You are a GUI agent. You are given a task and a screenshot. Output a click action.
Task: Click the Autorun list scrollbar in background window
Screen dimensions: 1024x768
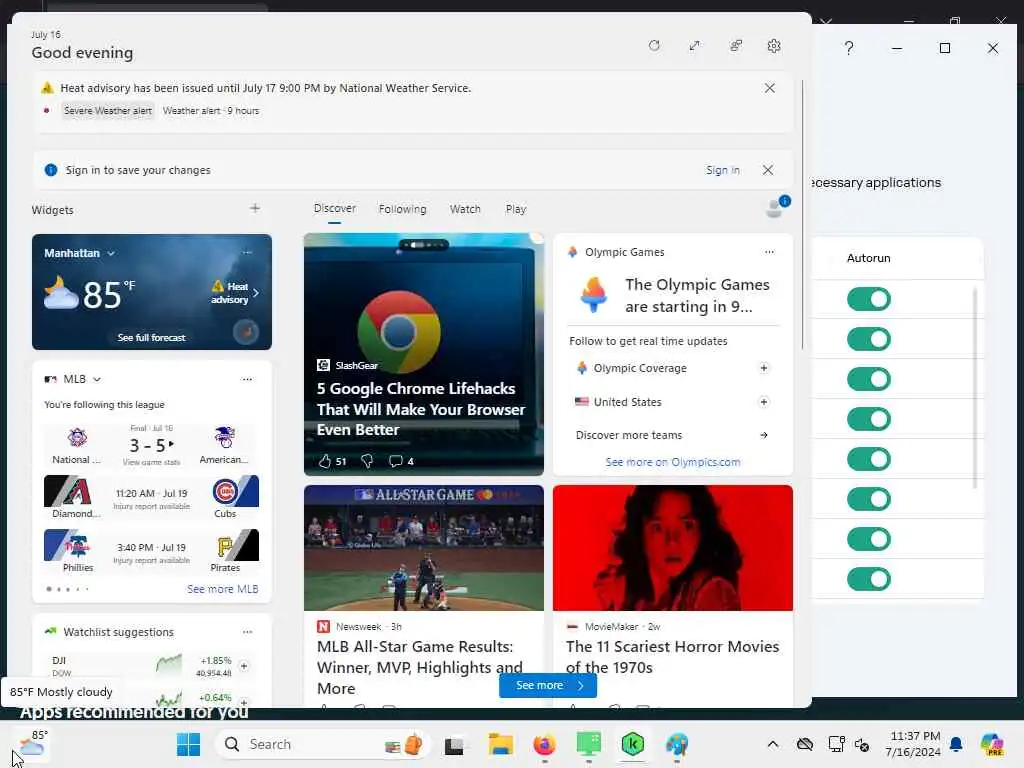[x=975, y=389]
